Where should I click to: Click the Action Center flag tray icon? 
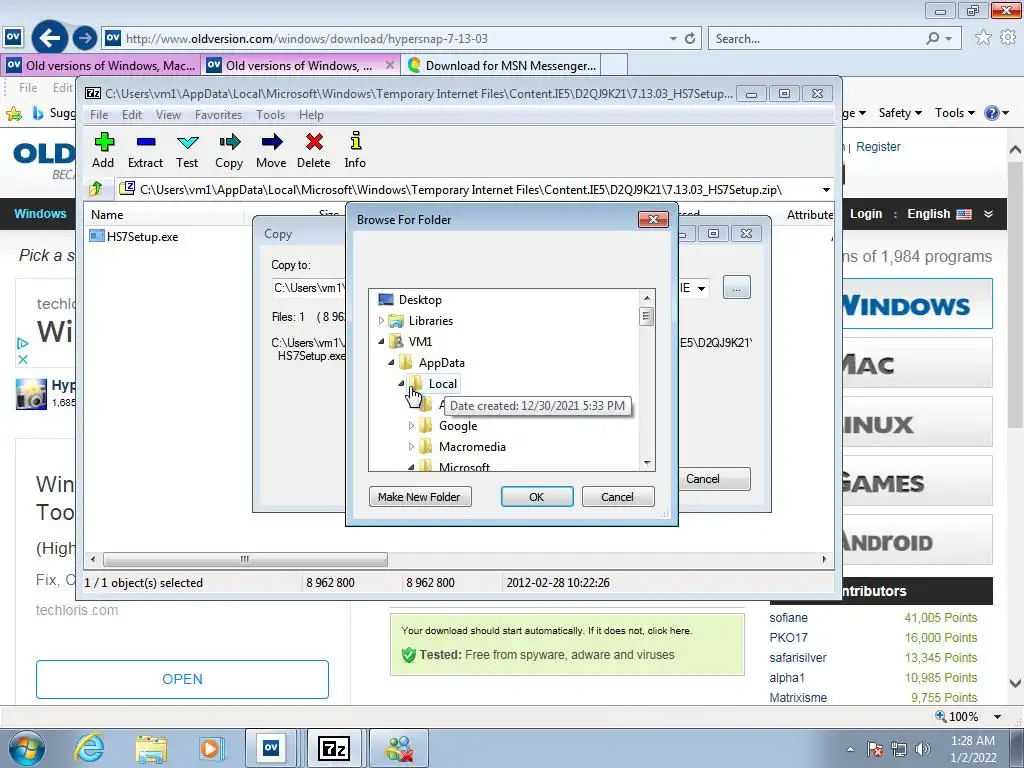pyautogui.click(x=875, y=749)
